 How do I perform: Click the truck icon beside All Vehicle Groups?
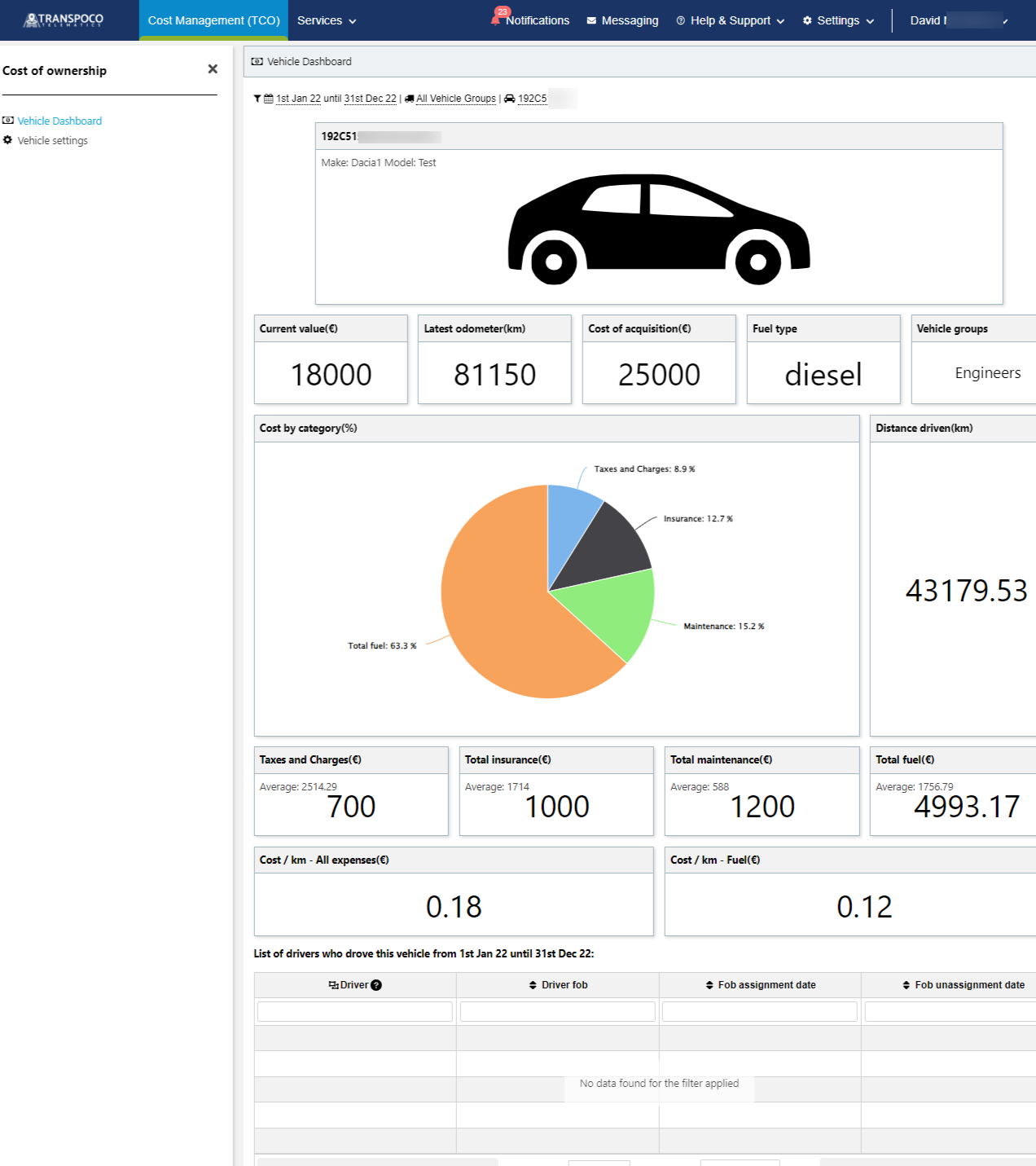[x=410, y=99]
